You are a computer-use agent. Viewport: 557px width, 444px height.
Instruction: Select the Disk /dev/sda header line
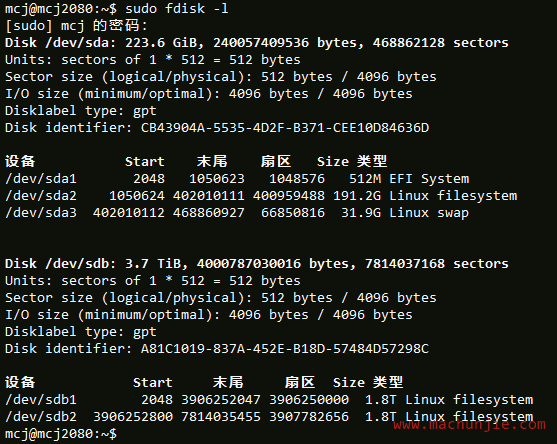[256, 43]
